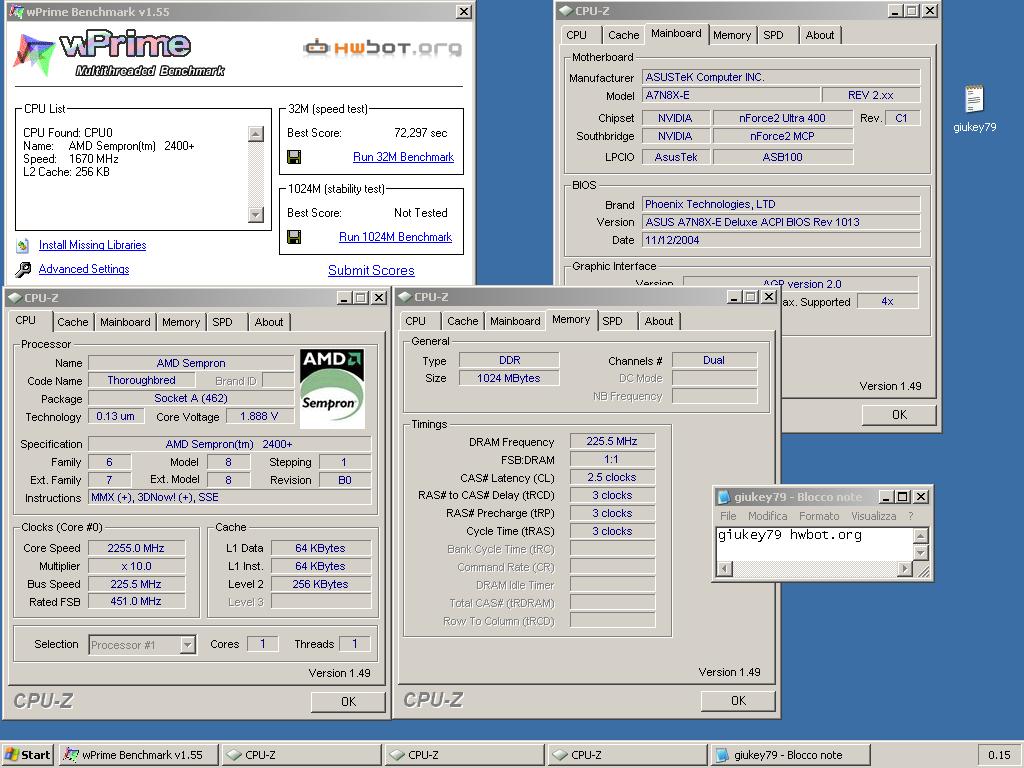Click Notepad vertical scroll up arrow
The image size is (1024, 768).
tap(920, 536)
